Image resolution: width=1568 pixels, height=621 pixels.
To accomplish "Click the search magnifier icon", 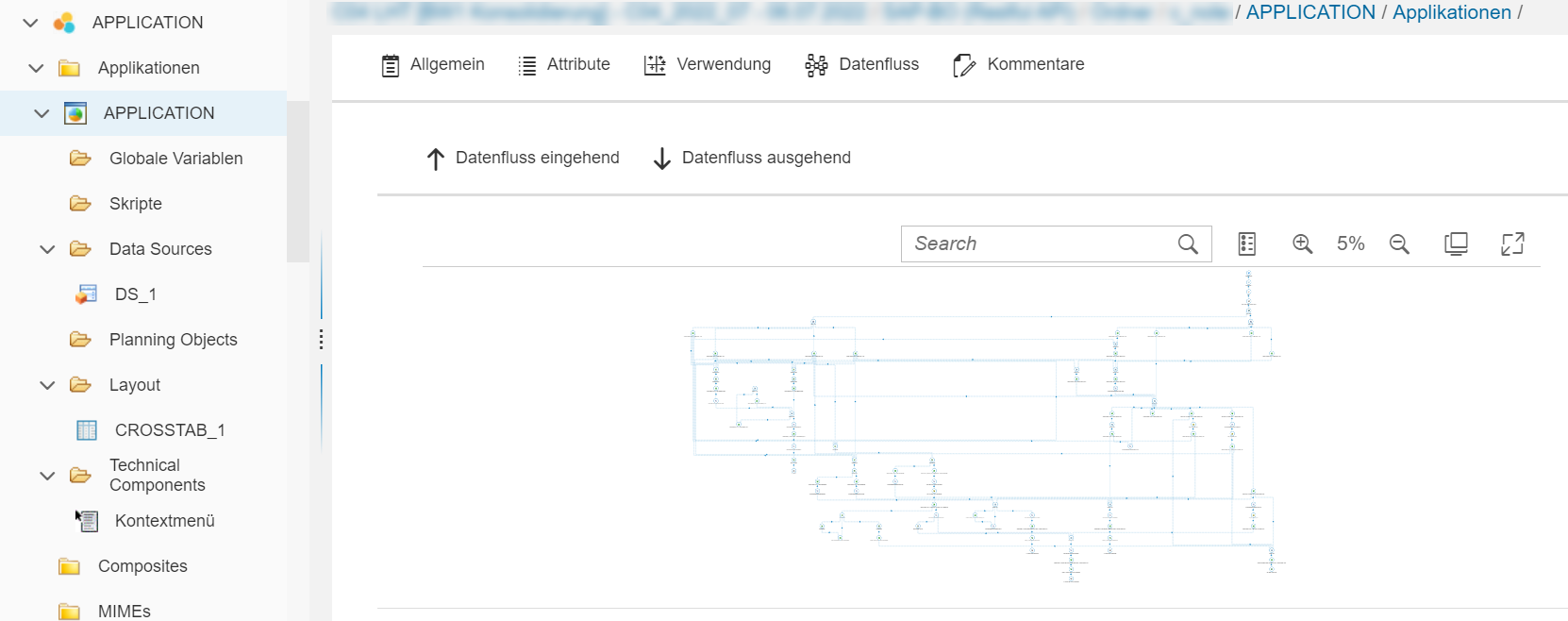I will pyautogui.click(x=1188, y=243).
